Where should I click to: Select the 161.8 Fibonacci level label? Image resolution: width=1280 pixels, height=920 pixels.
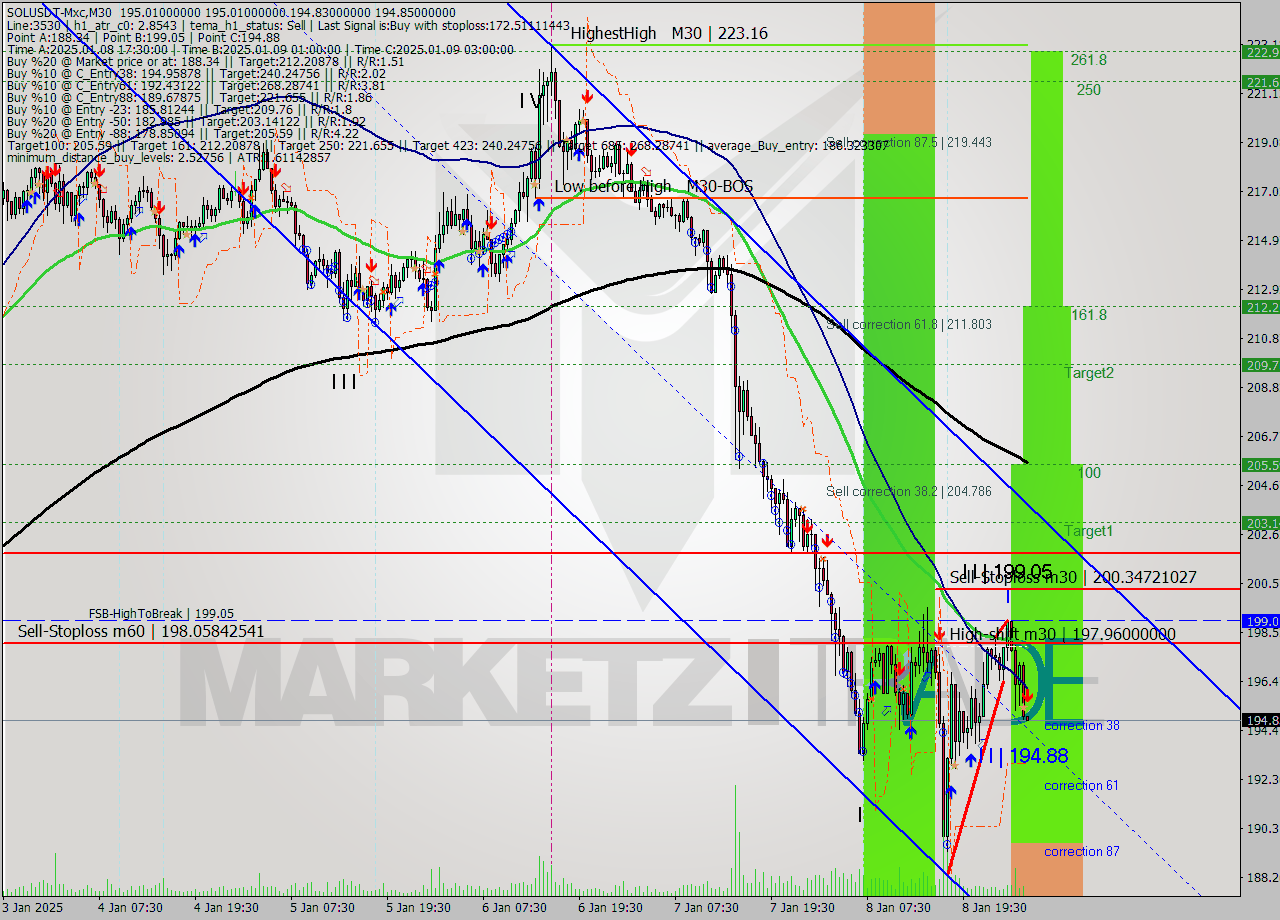(x=1089, y=314)
